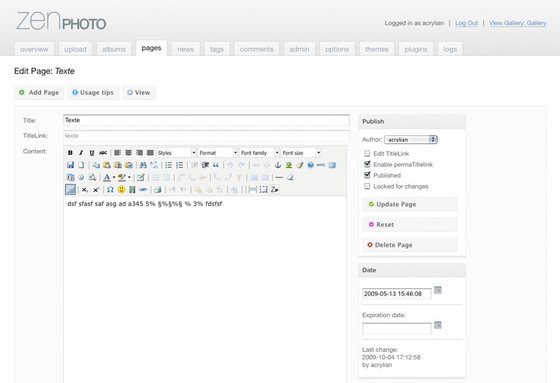
Task: Open calendar picker next to Expiration date
Action: [x=438, y=325]
